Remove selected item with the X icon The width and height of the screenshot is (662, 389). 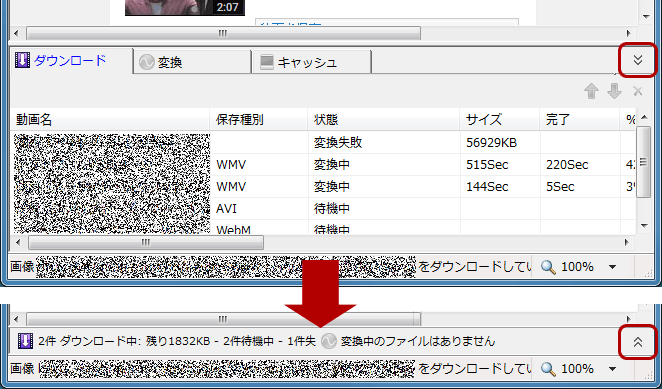coord(638,91)
